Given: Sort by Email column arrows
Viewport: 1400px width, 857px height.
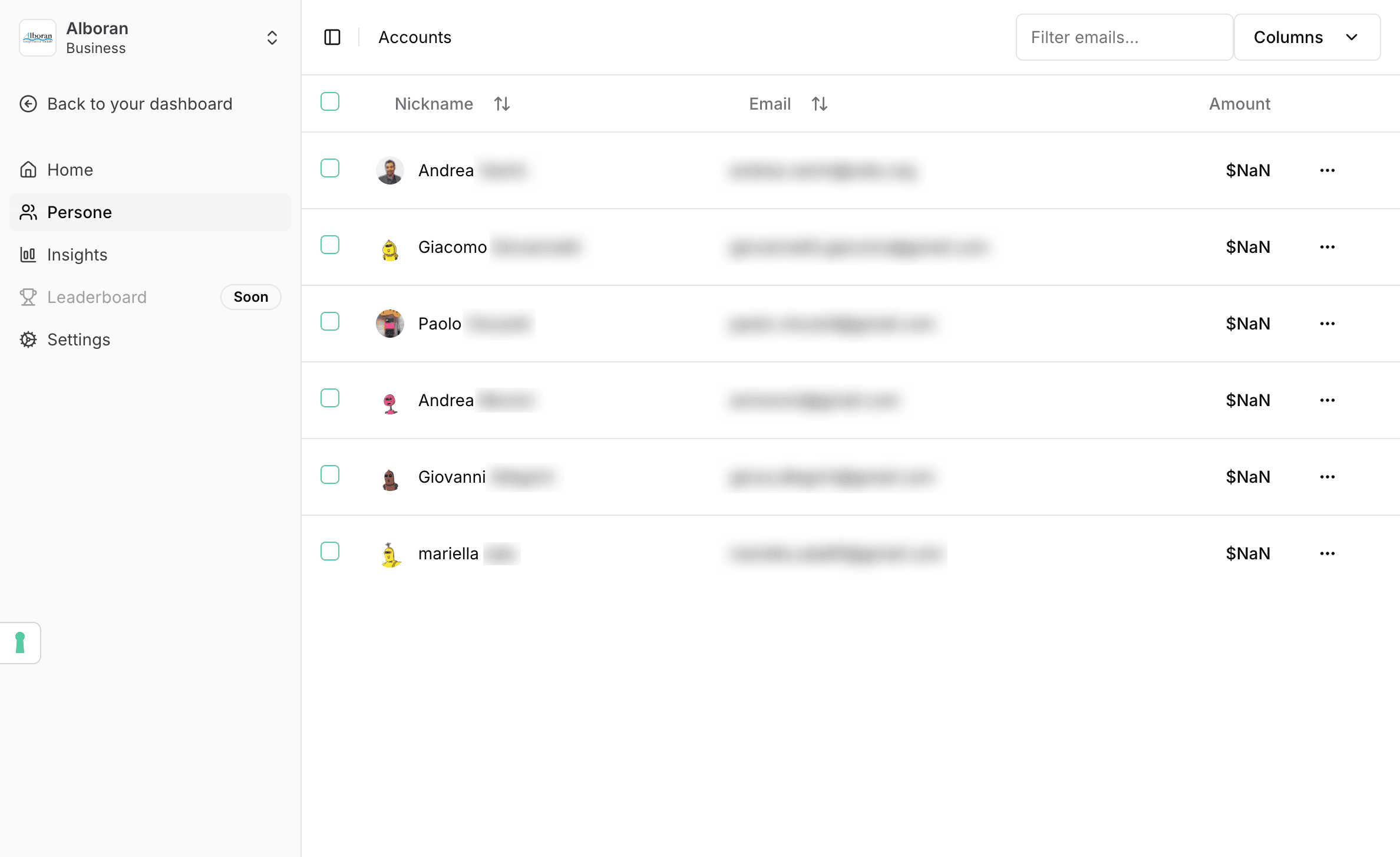Looking at the screenshot, I should click(820, 104).
